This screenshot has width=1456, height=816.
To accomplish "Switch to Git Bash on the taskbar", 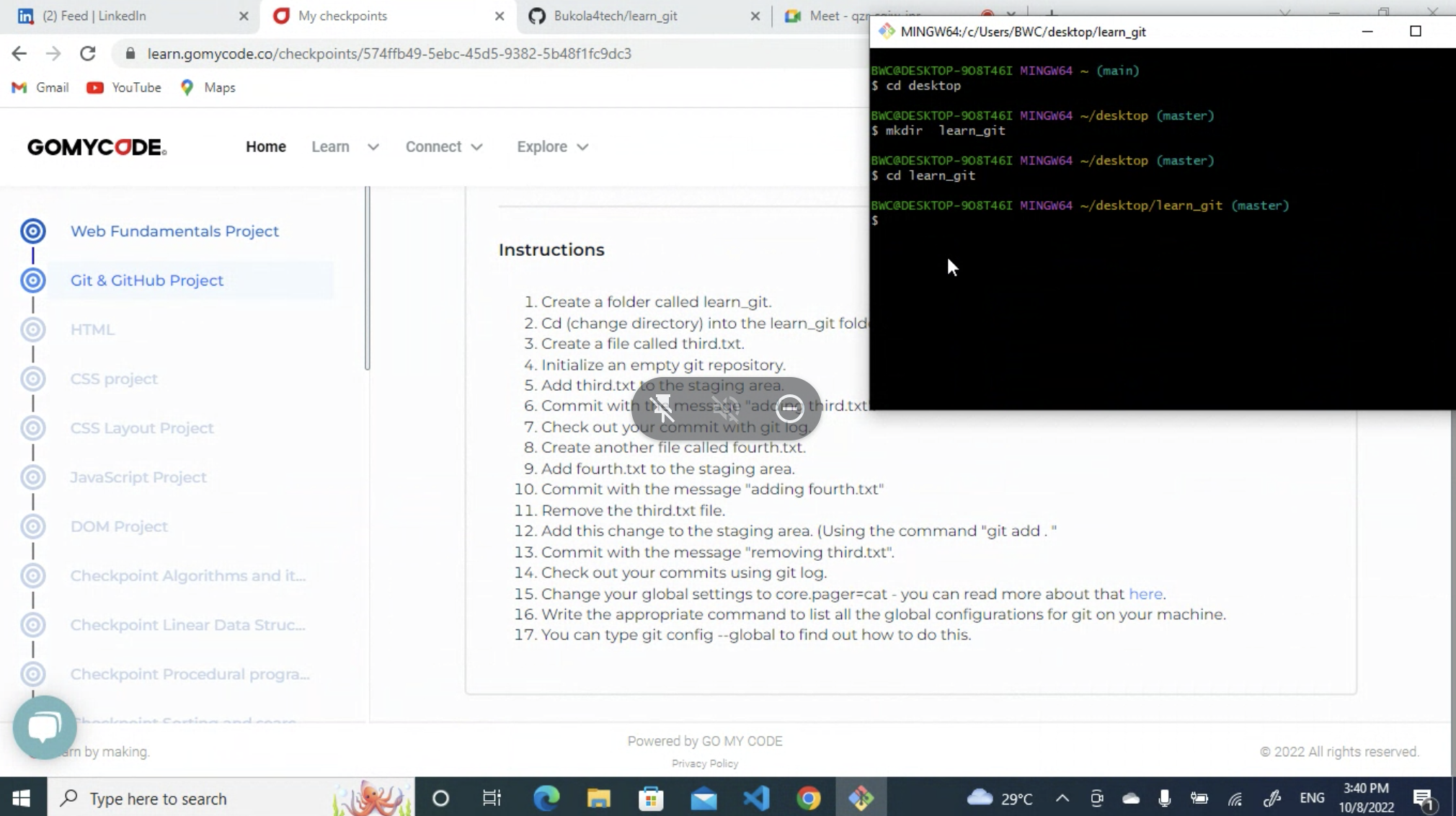I will [861, 798].
